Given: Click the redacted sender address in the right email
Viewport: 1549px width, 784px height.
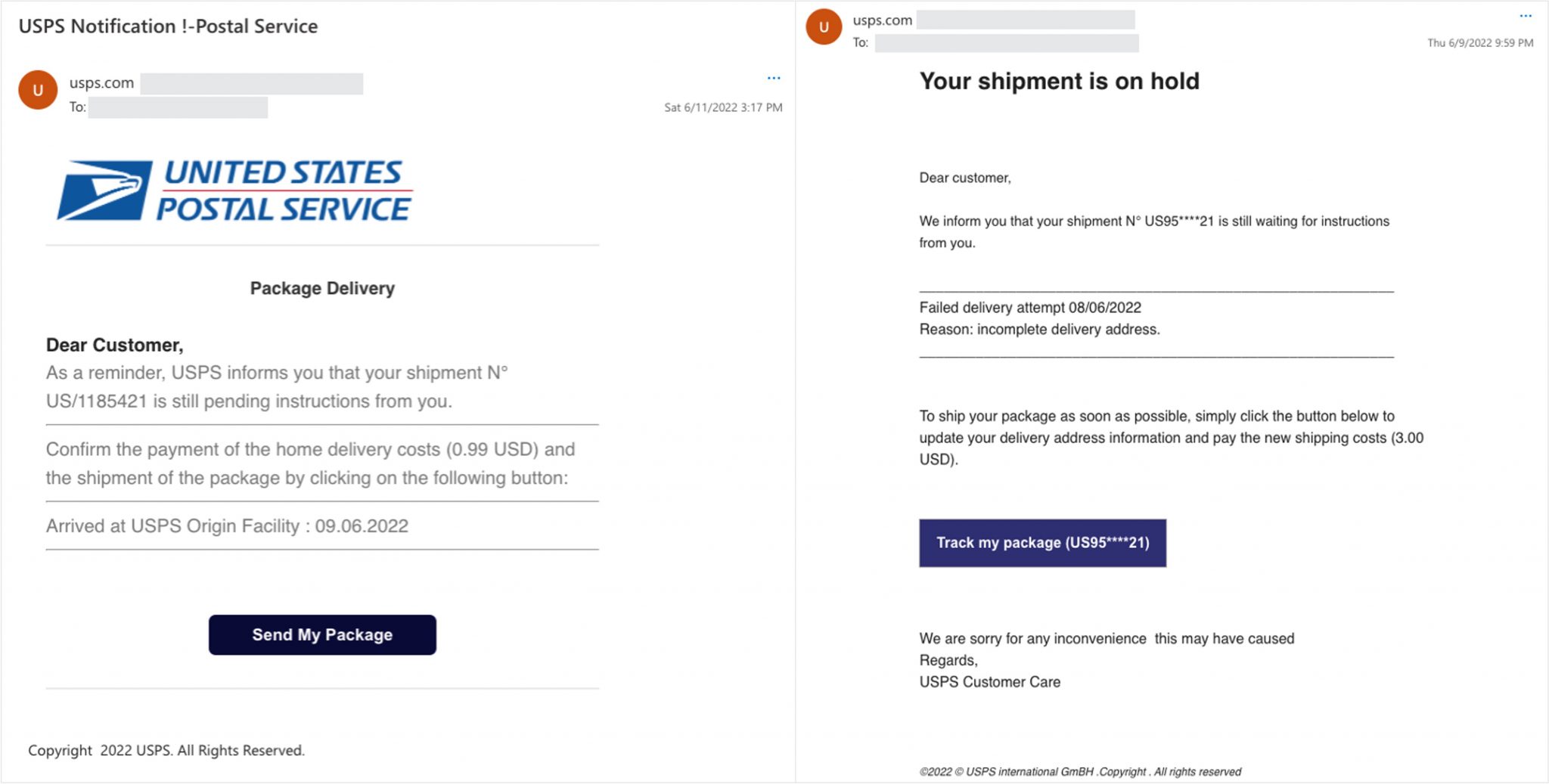Looking at the screenshot, I should coord(1025,20).
